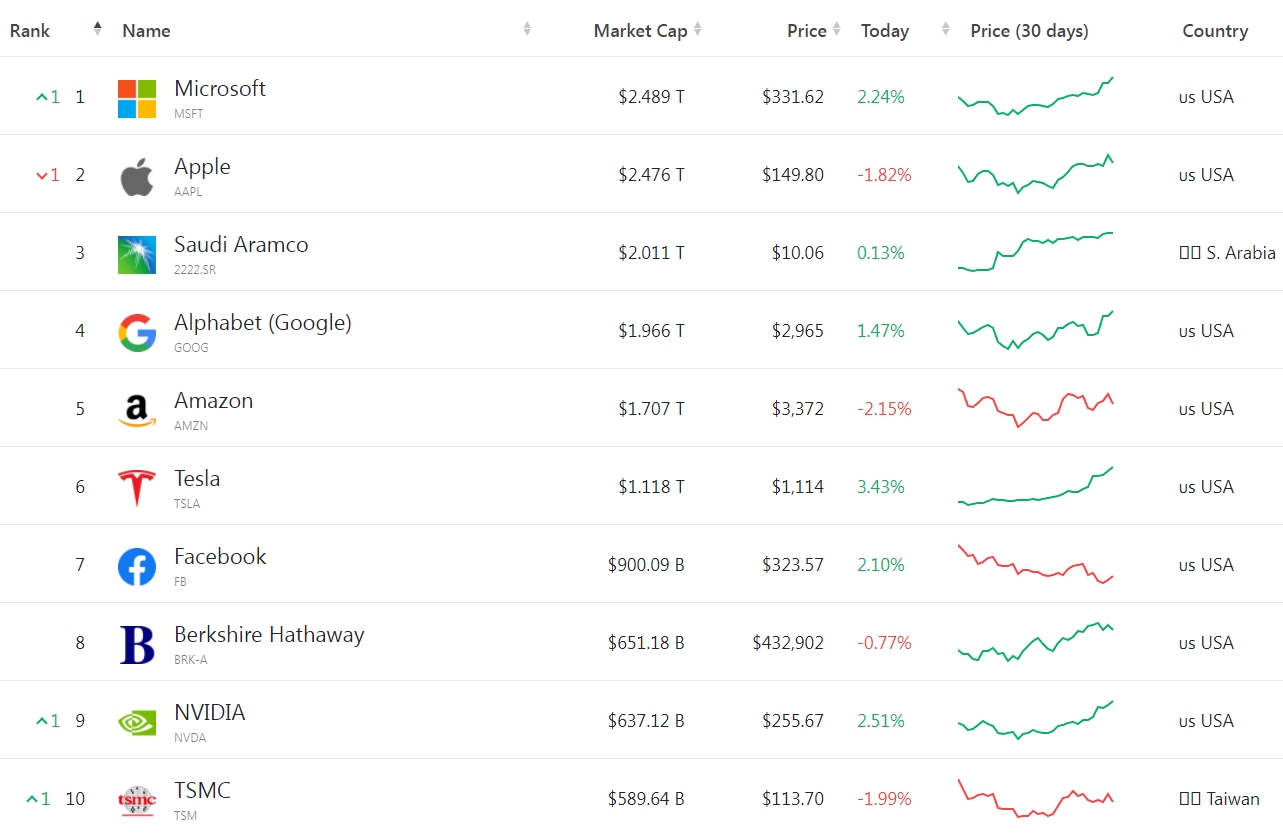Click the 3.43% today change
The width and height of the screenshot is (1283, 833).
[x=881, y=487]
